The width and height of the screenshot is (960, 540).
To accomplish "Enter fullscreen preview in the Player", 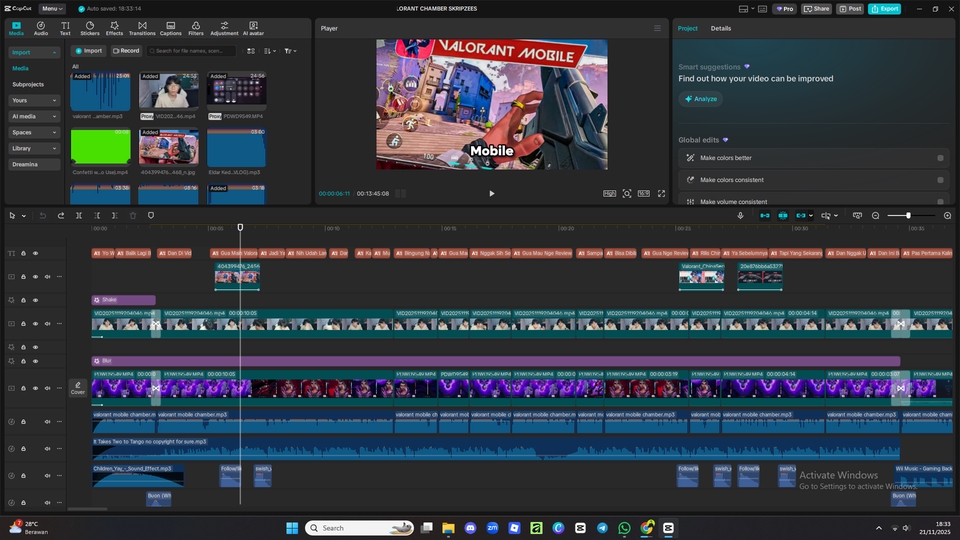I will [661, 193].
